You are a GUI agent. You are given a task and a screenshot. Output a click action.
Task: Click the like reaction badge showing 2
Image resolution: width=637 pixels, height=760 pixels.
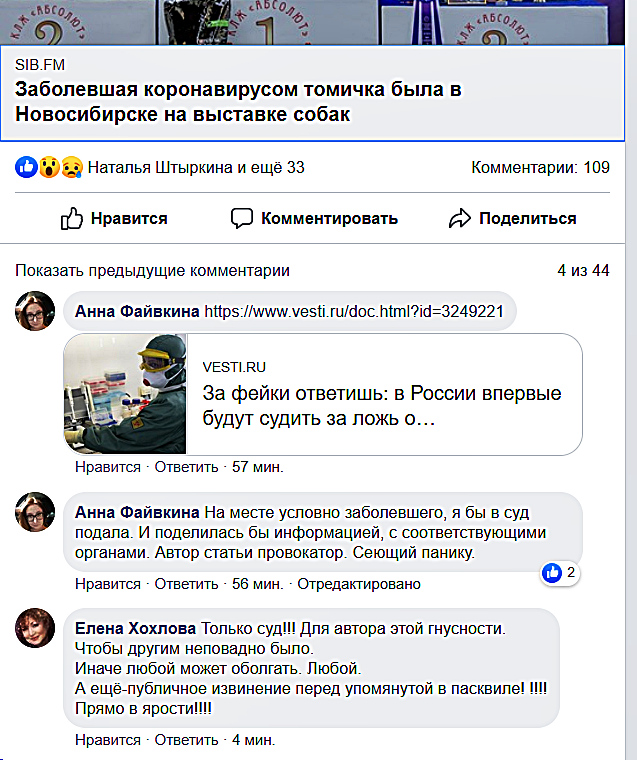point(559,573)
